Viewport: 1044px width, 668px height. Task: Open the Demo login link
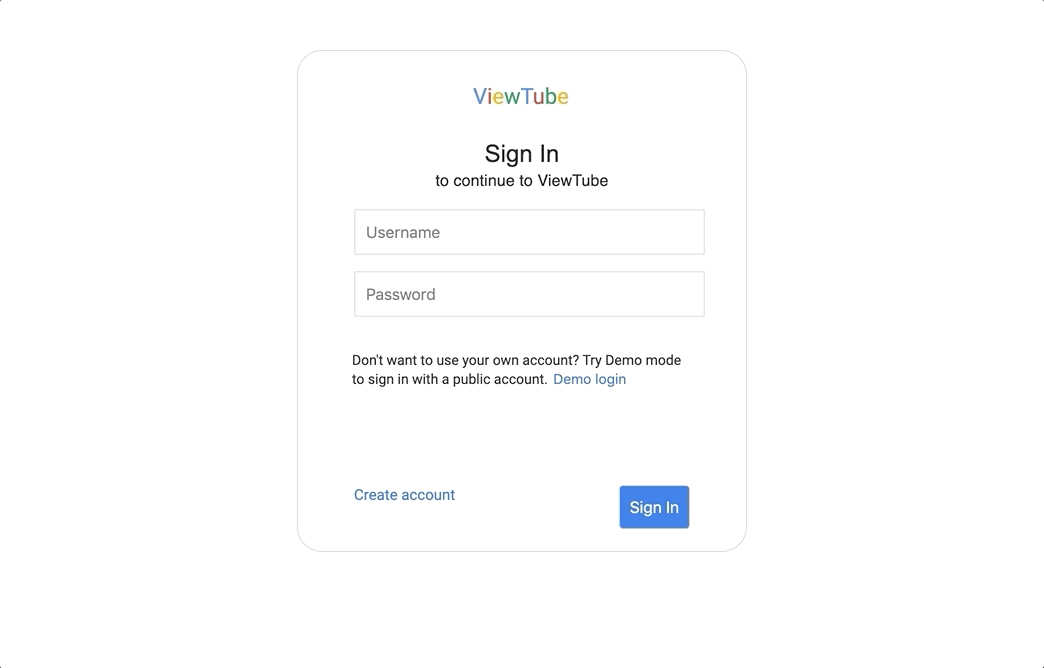point(589,379)
